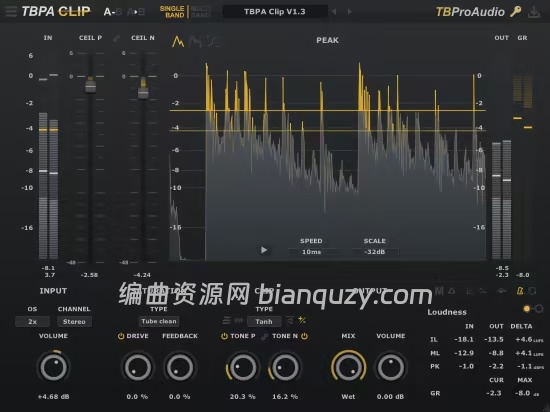550x412 pixels.
Task: Click the INPUT VOLUME knob
Action: click(x=53, y=367)
